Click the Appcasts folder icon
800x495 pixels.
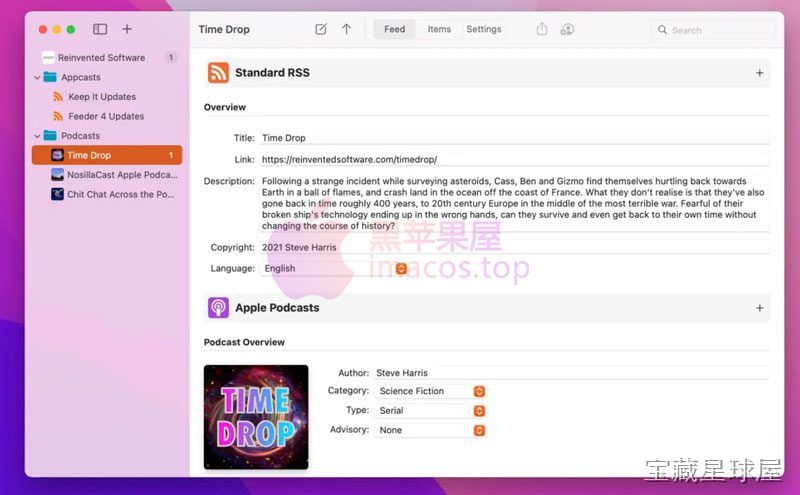click(50, 77)
